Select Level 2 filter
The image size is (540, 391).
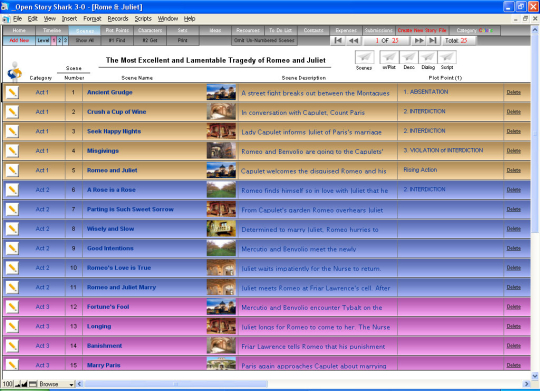60,41
